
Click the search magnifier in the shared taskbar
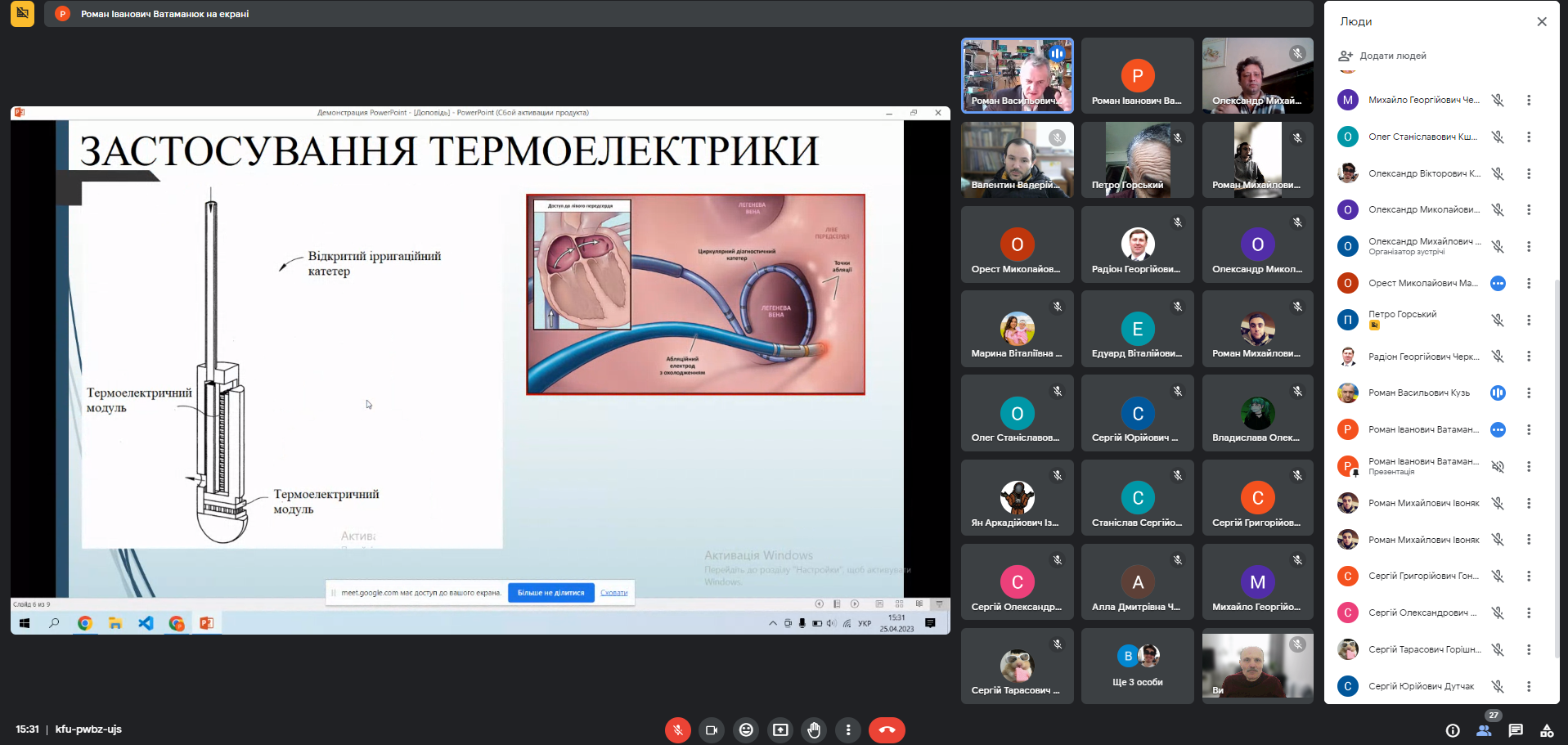[x=54, y=623]
